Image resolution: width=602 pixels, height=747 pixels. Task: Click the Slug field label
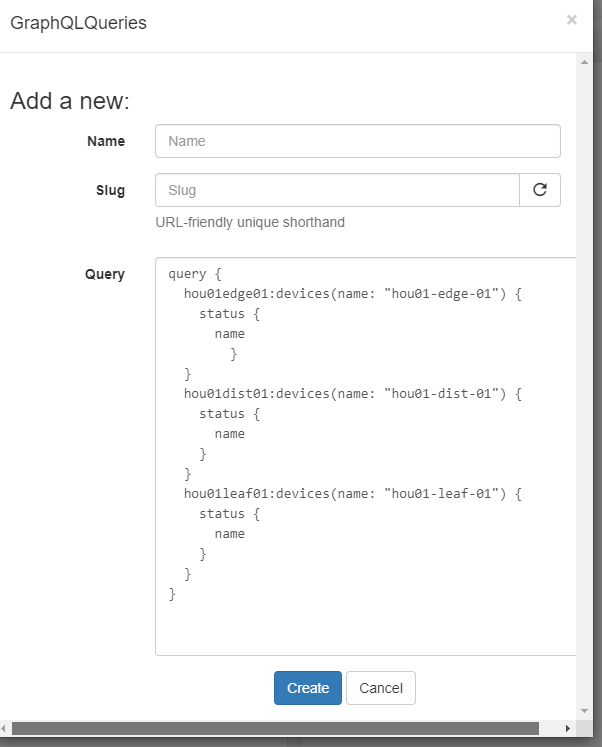click(x=109, y=190)
